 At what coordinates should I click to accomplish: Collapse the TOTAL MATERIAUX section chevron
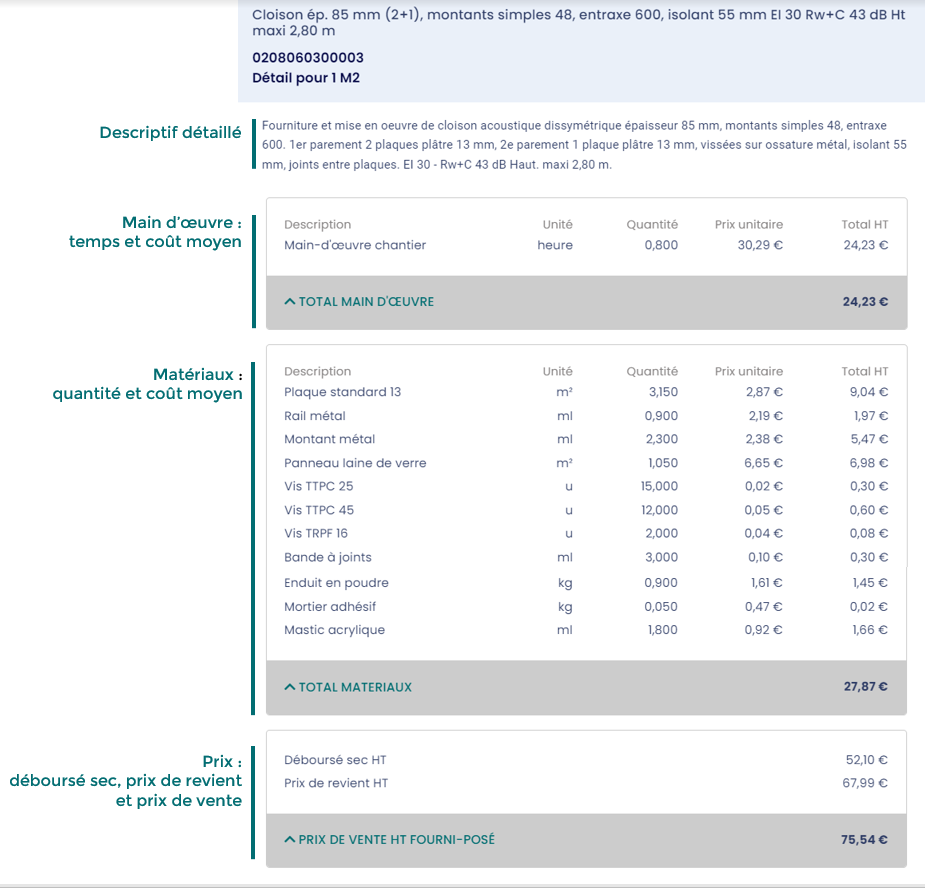click(290, 687)
